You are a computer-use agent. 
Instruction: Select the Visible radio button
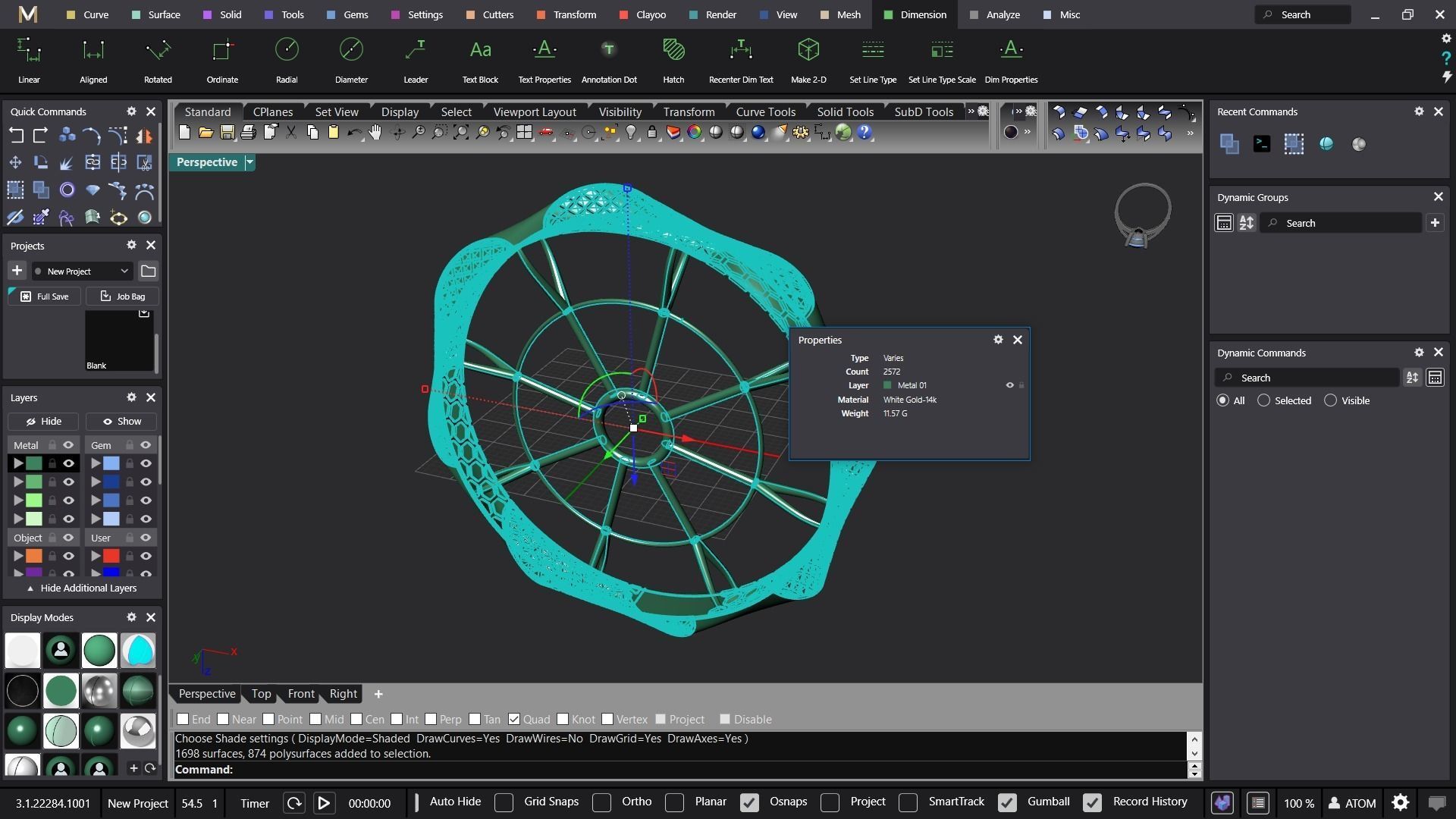click(1330, 400)
